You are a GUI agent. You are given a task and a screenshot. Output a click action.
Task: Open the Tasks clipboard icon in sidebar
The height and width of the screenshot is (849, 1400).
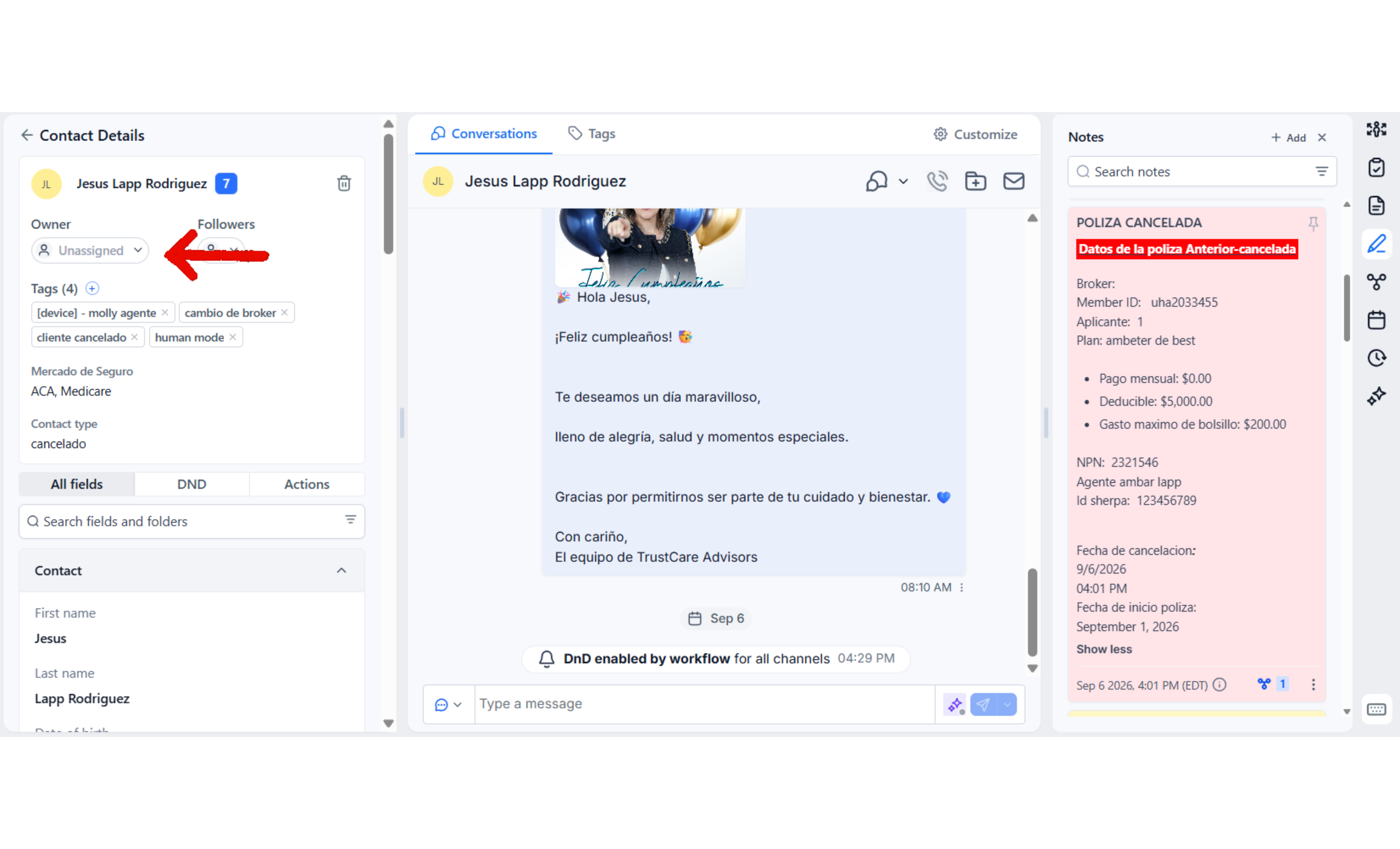click(x=1377, y=167)
